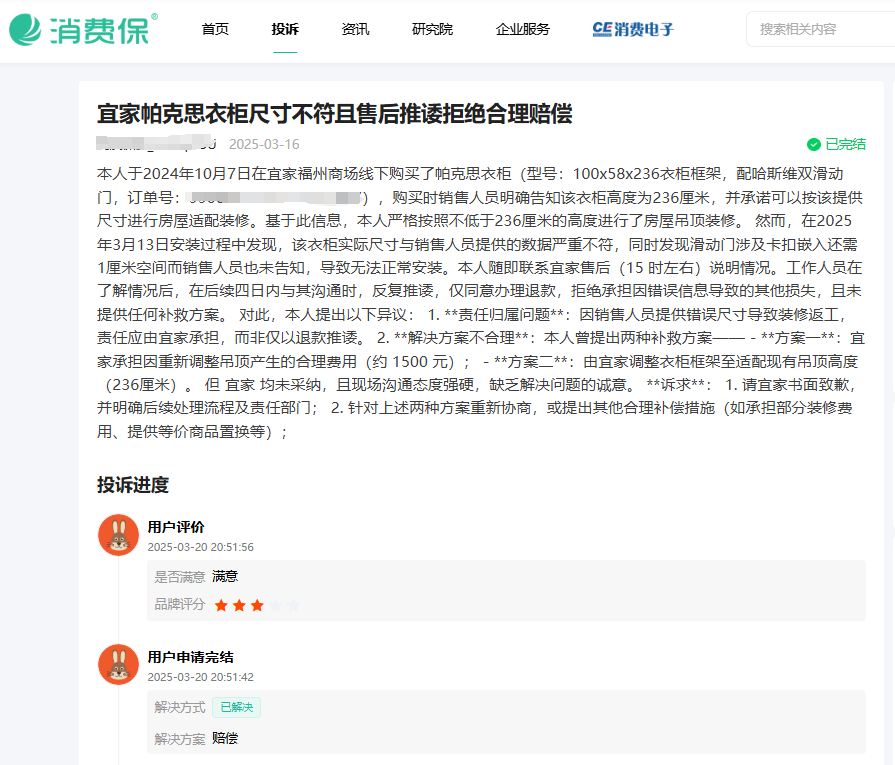
Task: Open the 研究院 menu item
Action: (x=432, y=29)
